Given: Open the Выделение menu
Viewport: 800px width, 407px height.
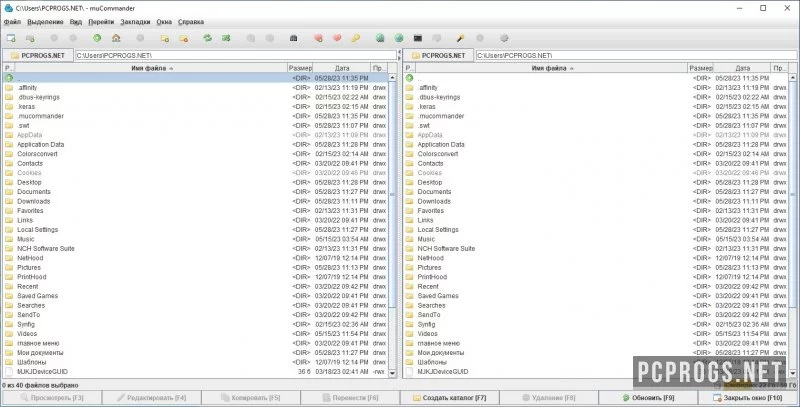Looking at the screenshot, I should click(x=45, y=22).
